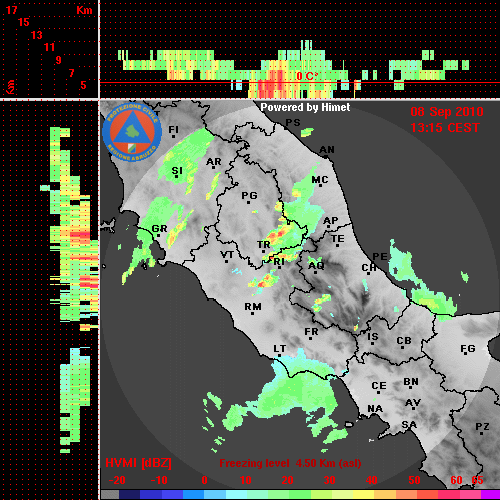This screenshot has height=500, width=500.
Task: Select the CH city label
Action: pos(369,268)
